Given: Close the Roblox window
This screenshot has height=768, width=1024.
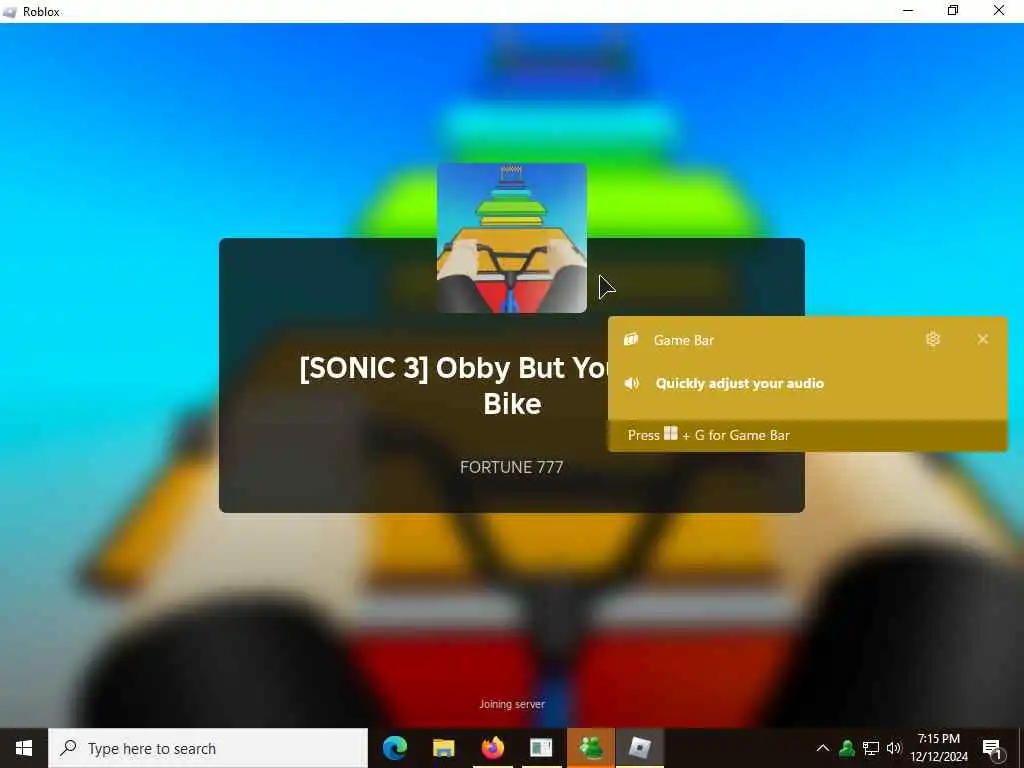Looking at the screenshot, I should (x=999, y=10).
